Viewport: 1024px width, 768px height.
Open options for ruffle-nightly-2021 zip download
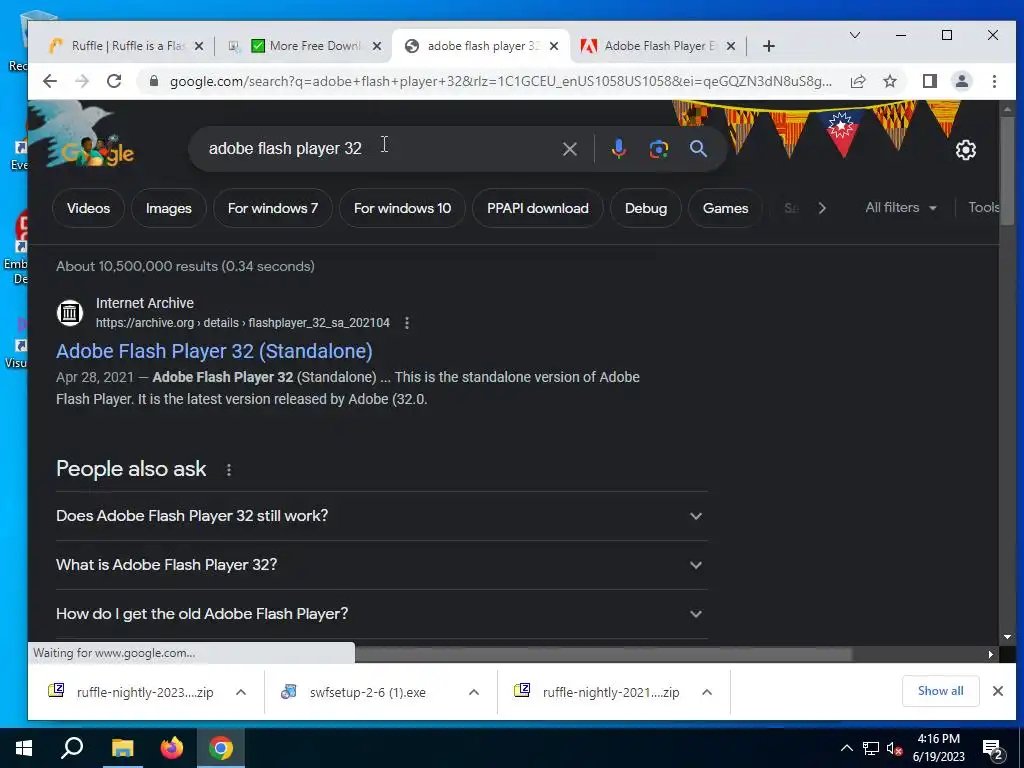point(707,692)
